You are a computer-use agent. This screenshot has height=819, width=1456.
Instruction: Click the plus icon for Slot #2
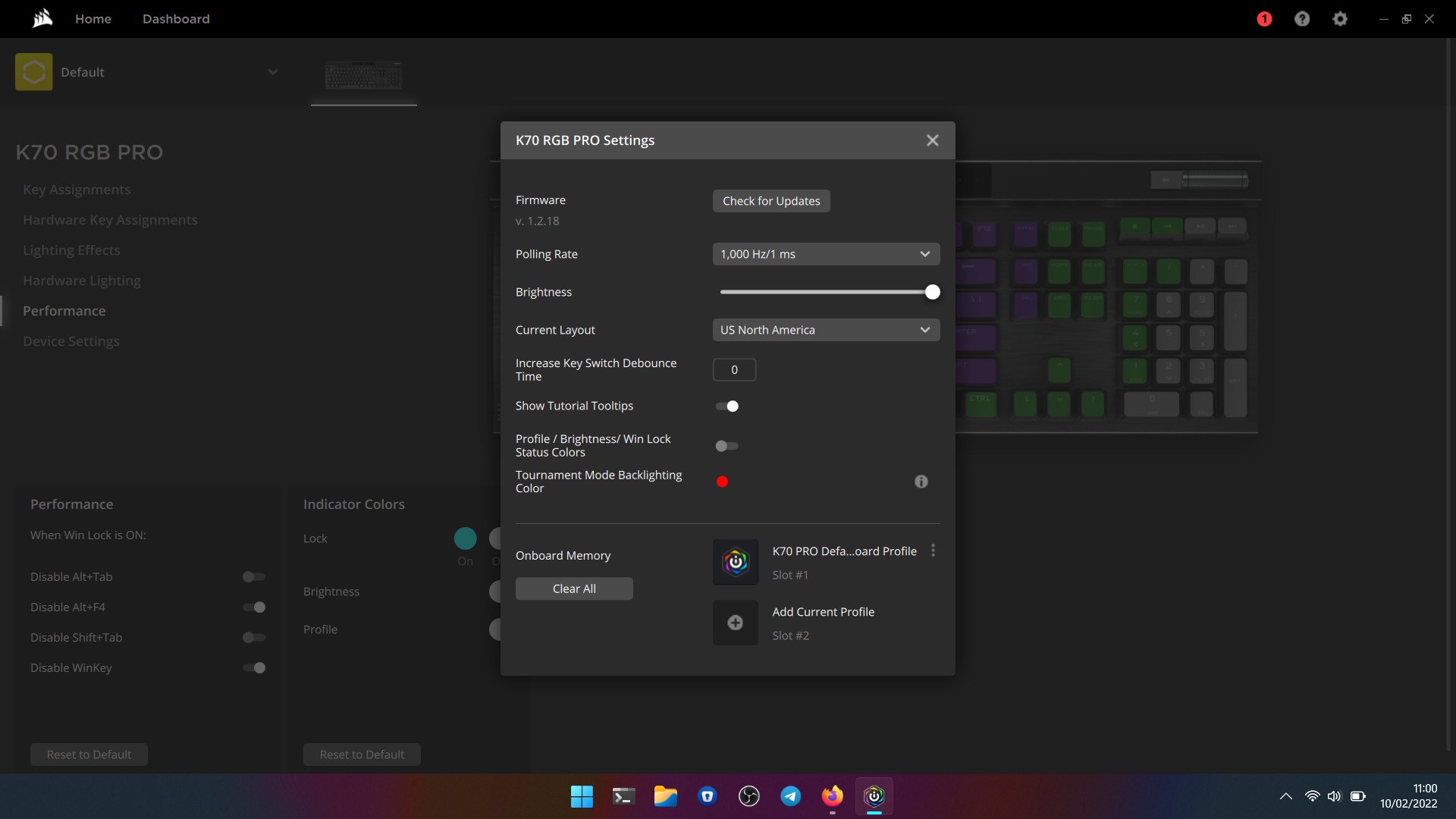(735, 623)
